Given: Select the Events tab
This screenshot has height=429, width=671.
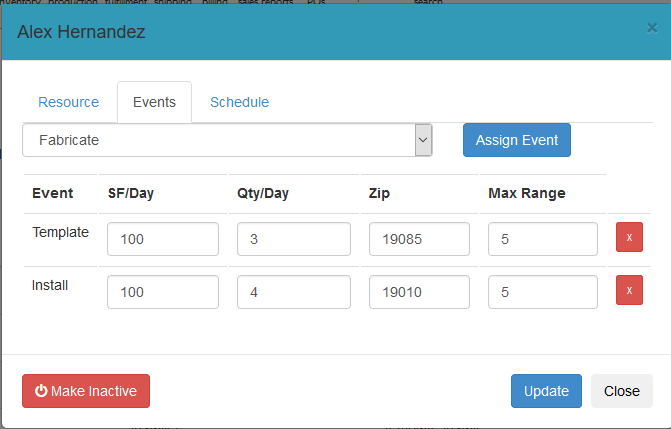Looking at the screenshot, I should 154,102.
